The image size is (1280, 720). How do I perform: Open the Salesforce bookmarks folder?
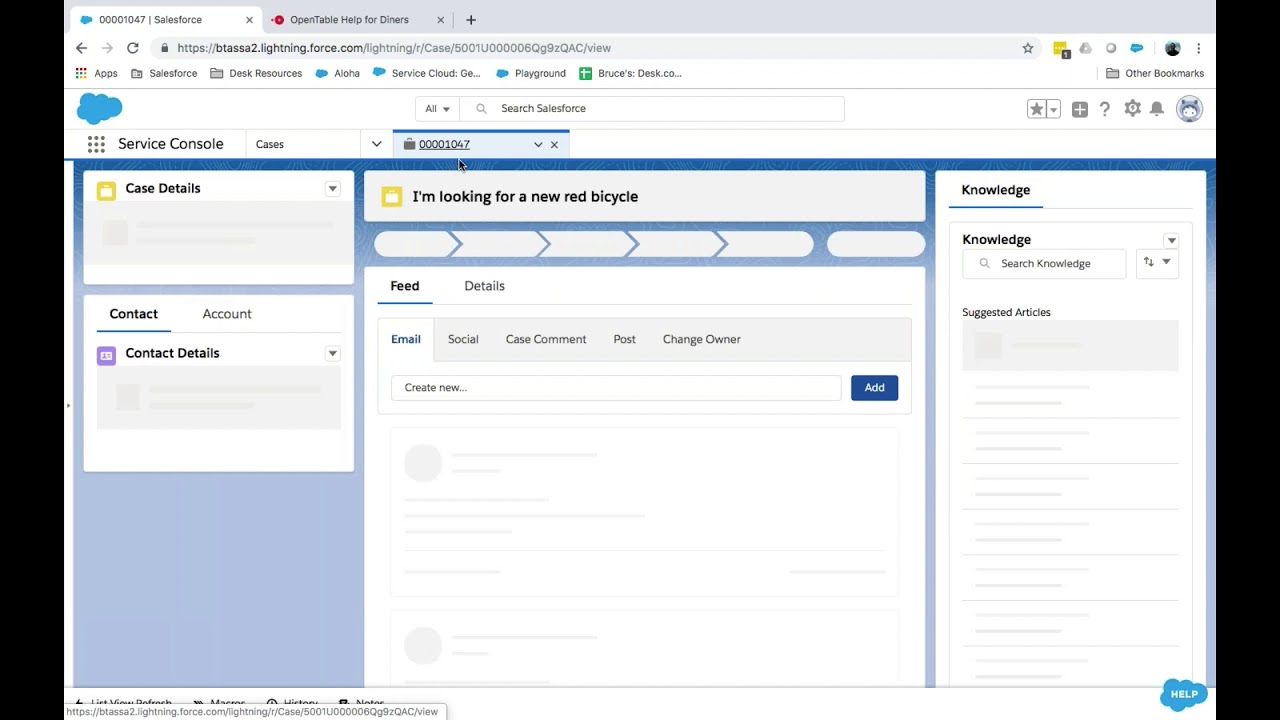coord(164,73)
